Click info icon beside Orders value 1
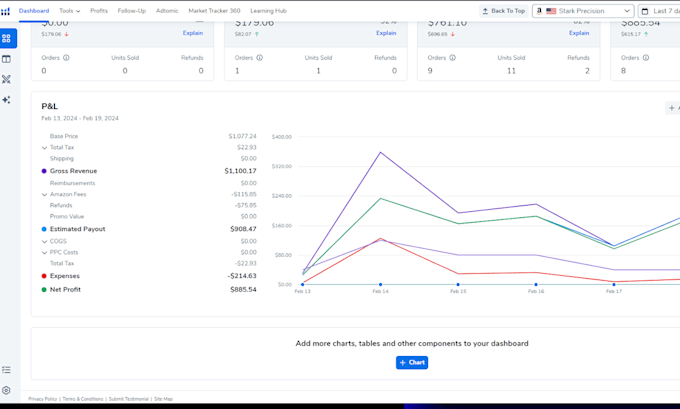Image resolution: width=680 pixels, height=409 pixels. click(x=260, y=58)
